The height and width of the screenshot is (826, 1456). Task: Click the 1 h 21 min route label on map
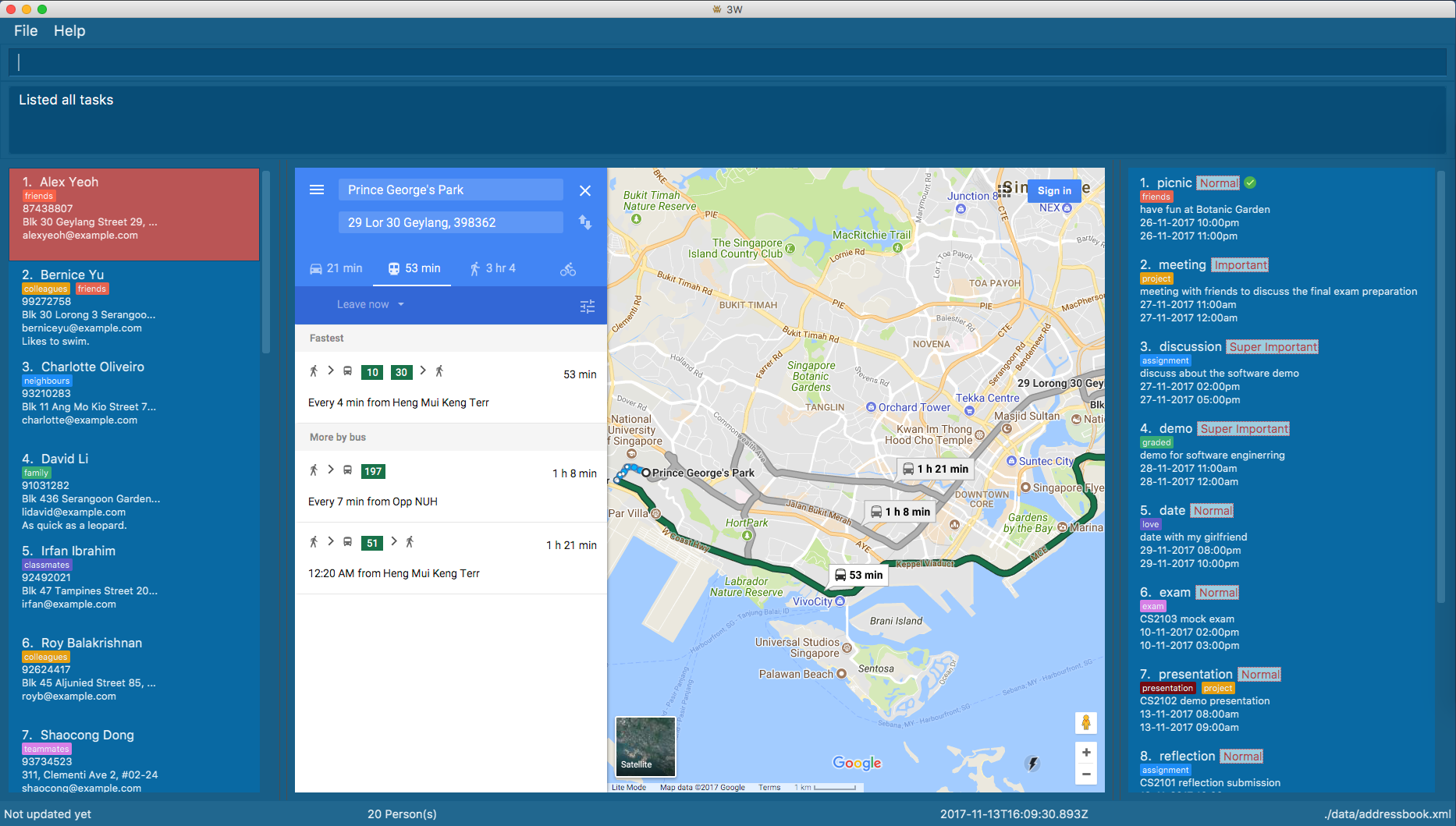[x=936, y=469]
